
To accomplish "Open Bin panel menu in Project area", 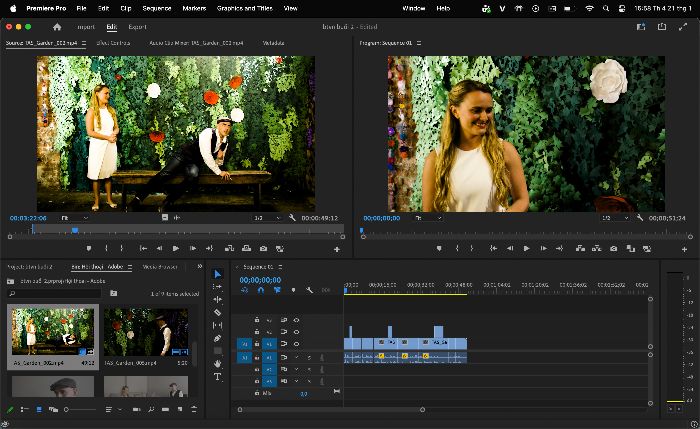I will click(x=130, y=267).
